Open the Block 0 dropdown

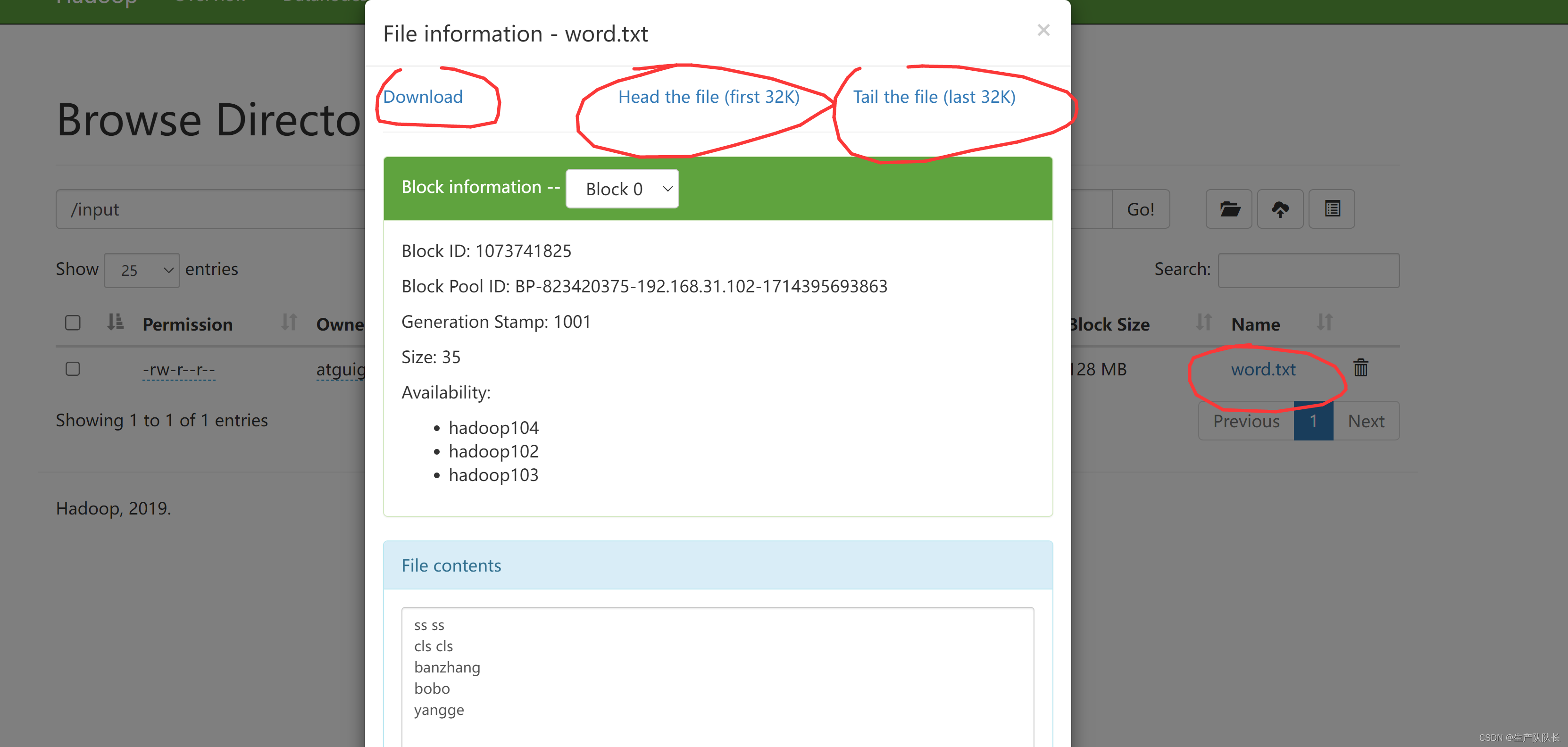[621, 189]
